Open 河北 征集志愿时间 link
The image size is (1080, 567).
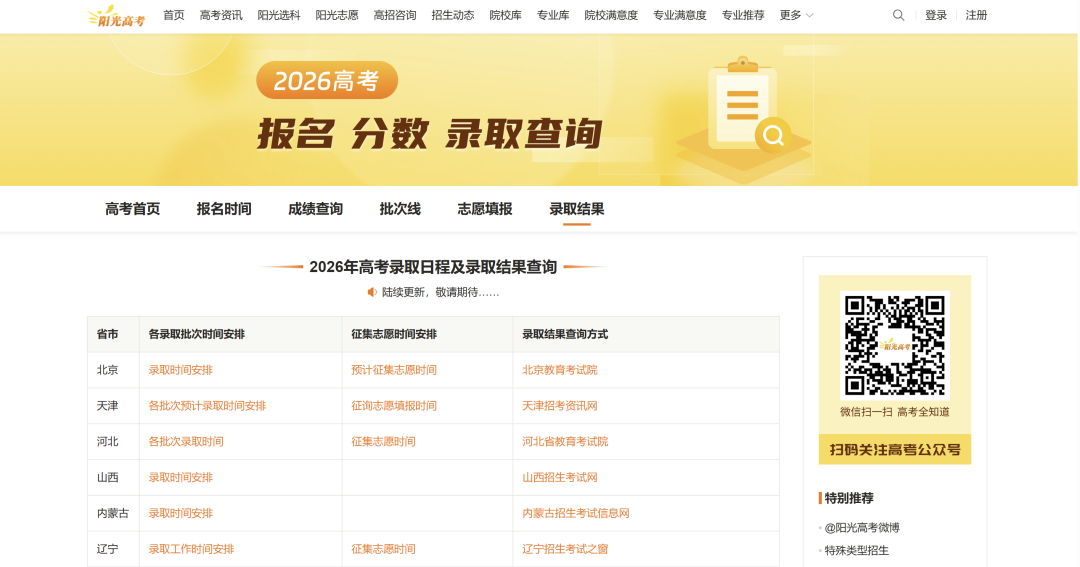[x=383, y=442]
